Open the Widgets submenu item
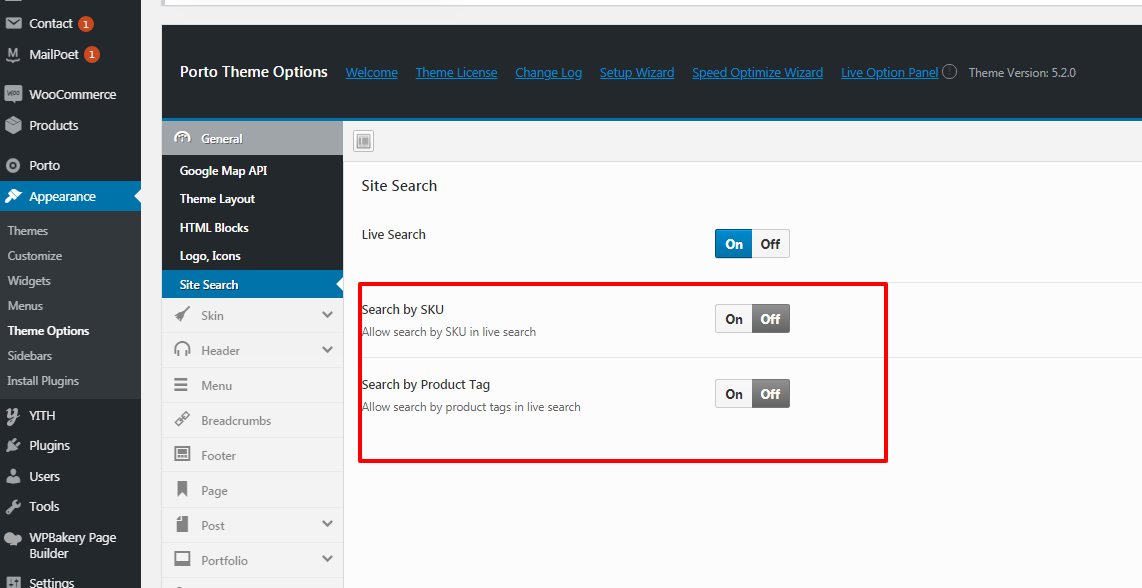Screen dimensions: 1142x588 [x=29, y=281]
